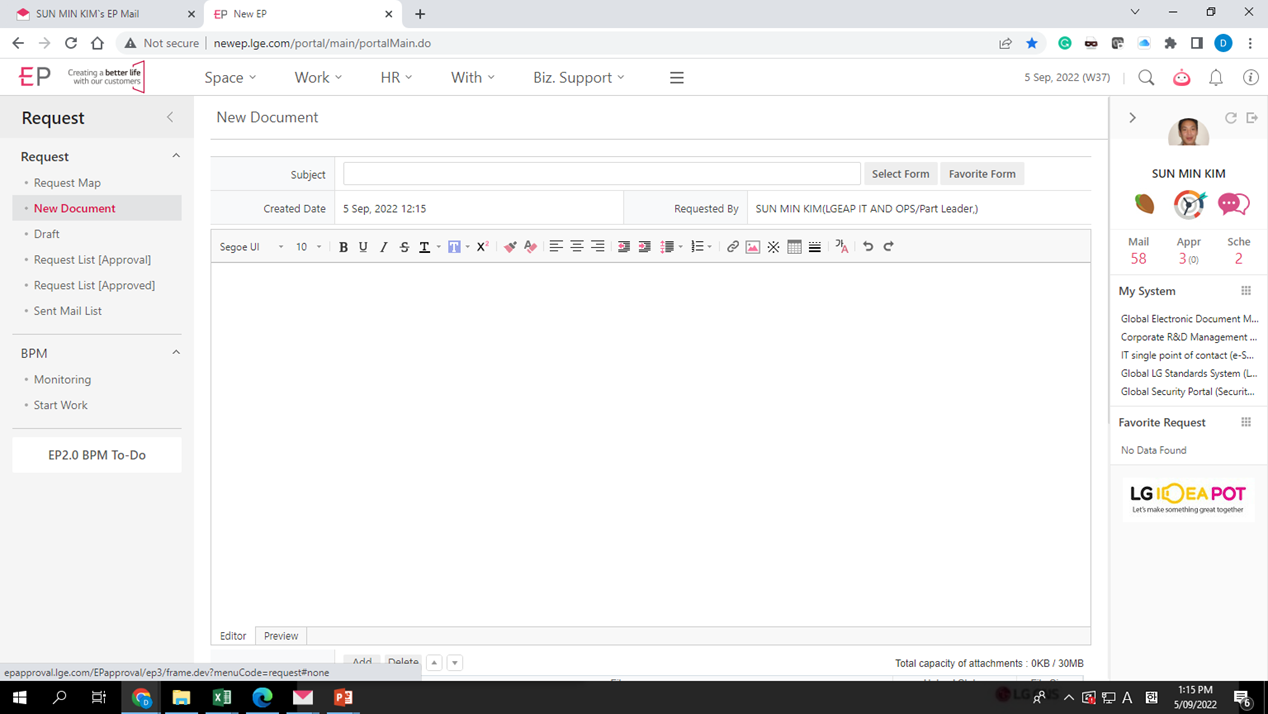The image size is (1268, 714).
Task: Insert an image via the picture icon
Action: coord(753,247)
